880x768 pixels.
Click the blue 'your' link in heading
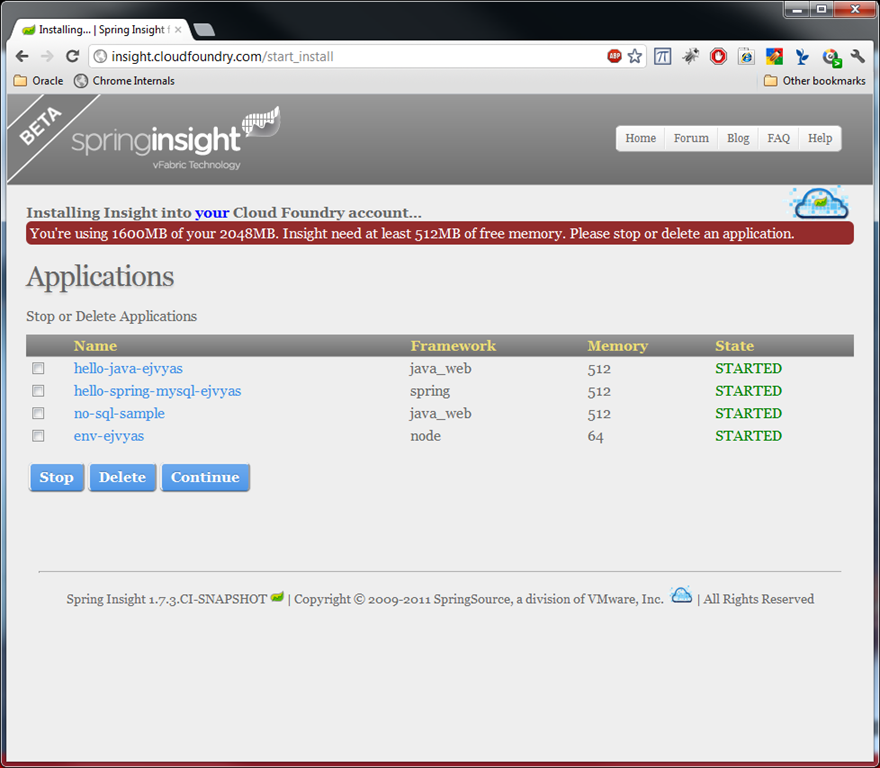point(212,213)
